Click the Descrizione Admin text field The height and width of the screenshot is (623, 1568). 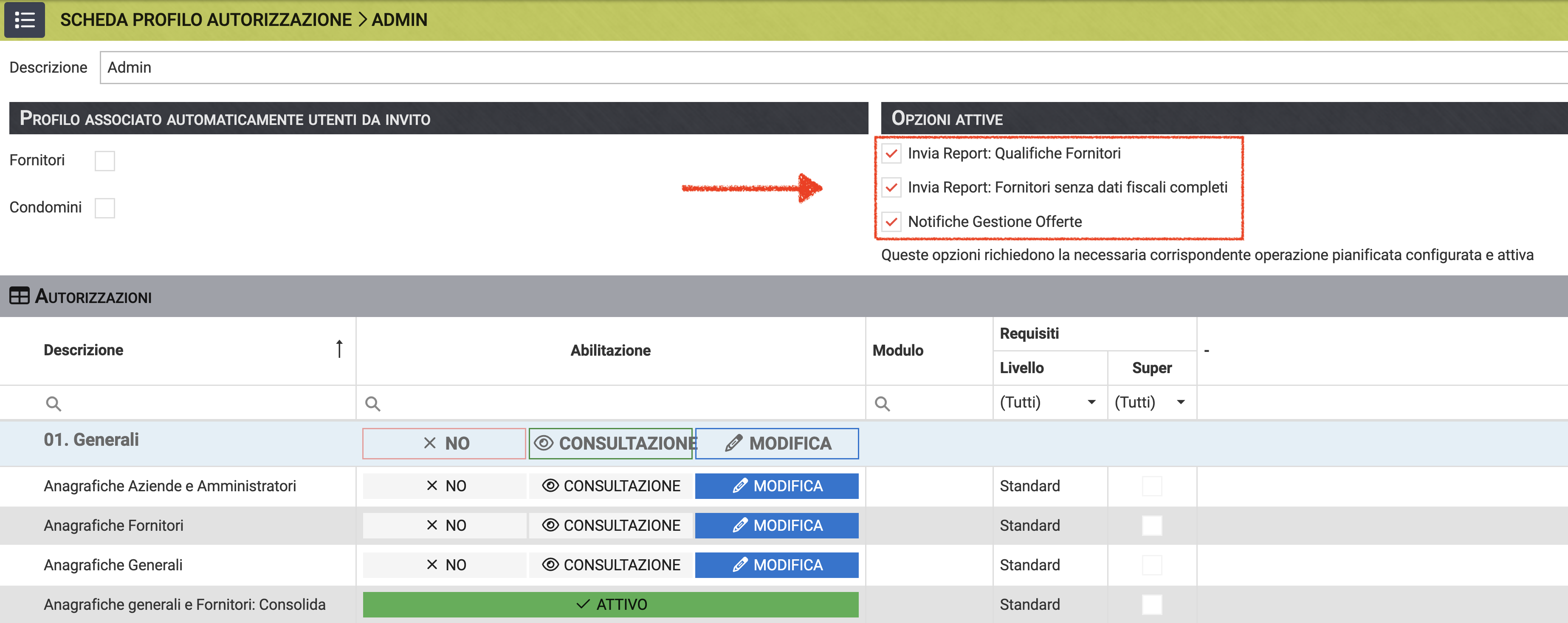[x=791, y=68]
